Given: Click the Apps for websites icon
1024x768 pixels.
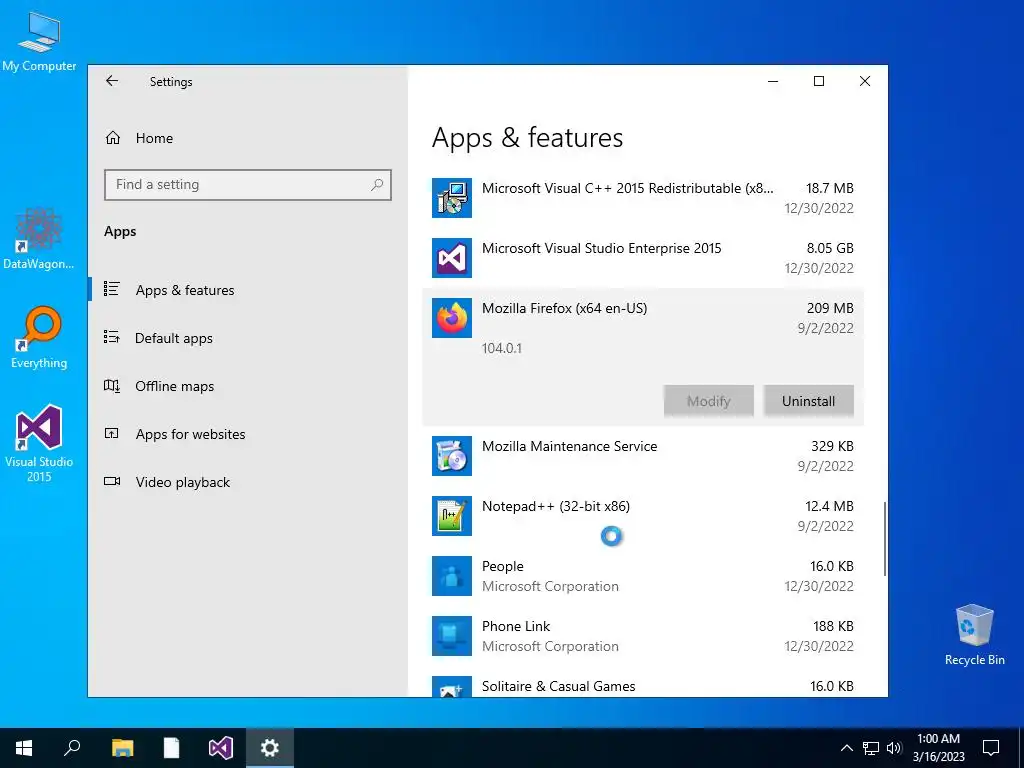Looking at the screenshot, I should click(x=112, y=433).
